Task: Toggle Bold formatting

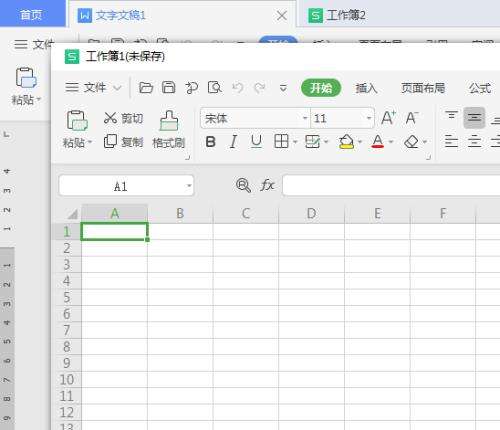Action: [210, 142]
